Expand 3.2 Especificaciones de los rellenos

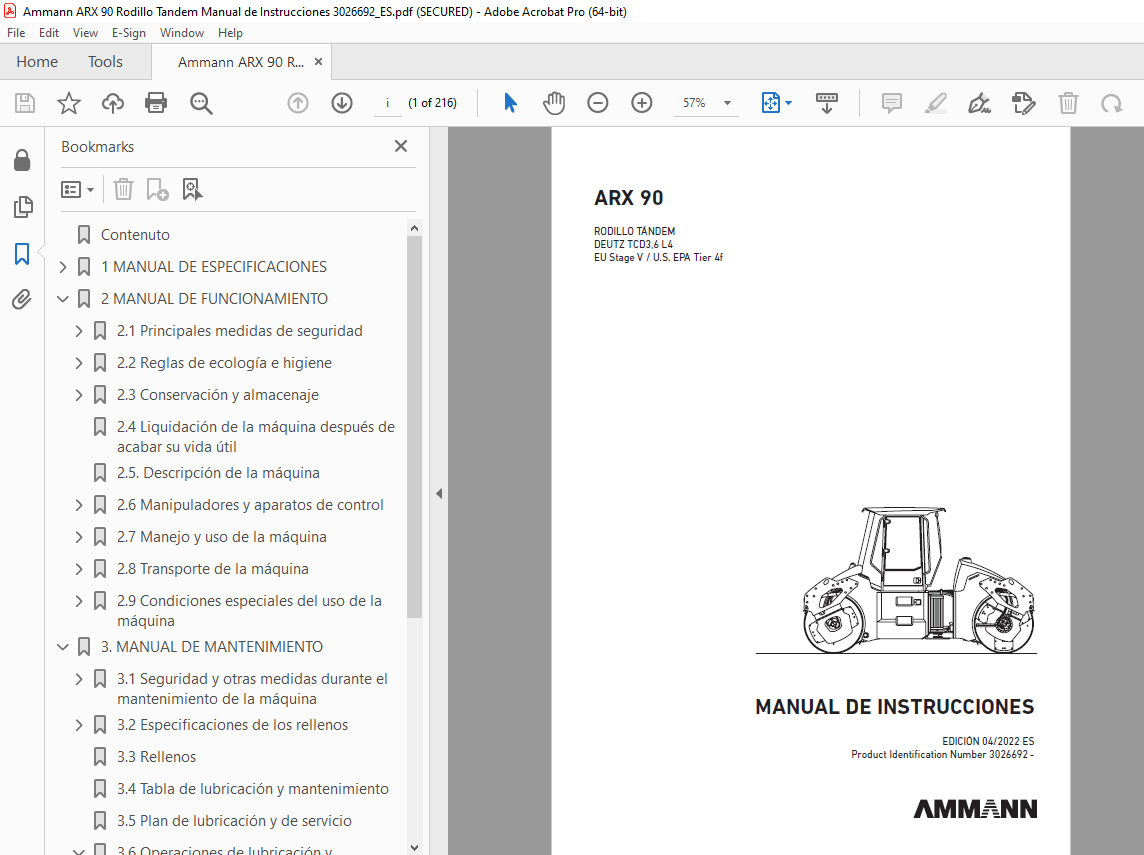(79, 725)
